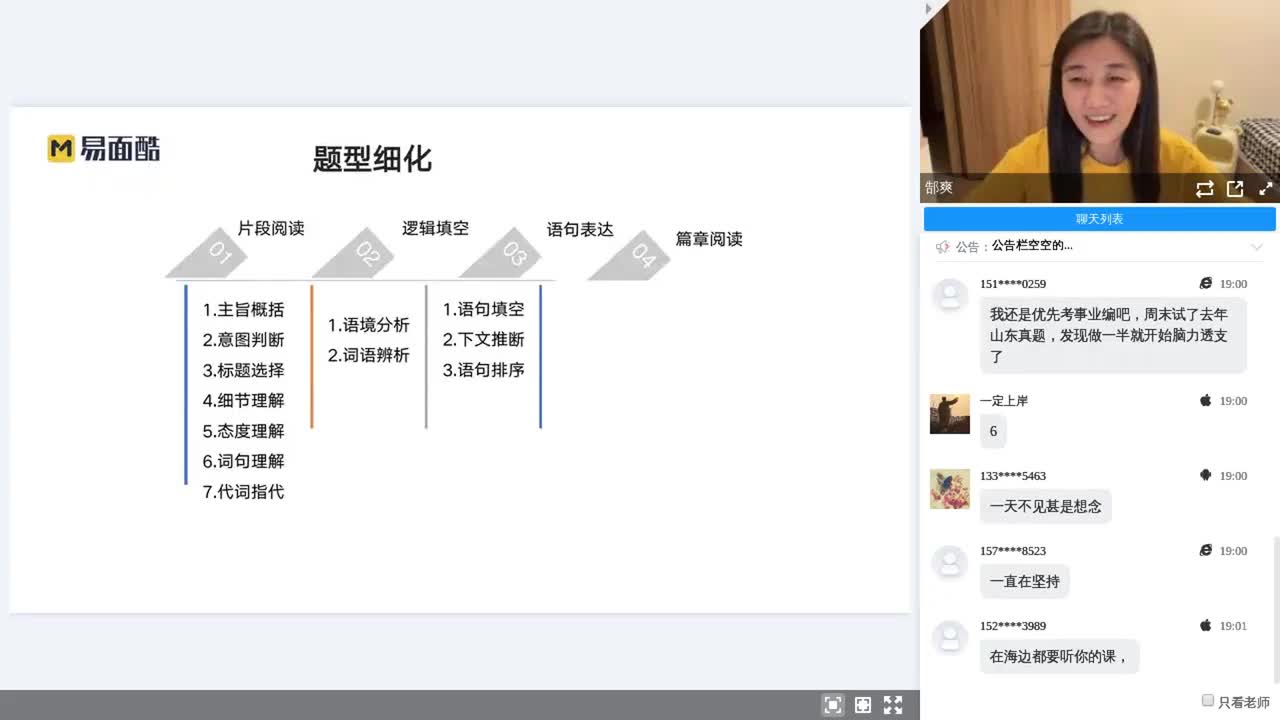This screenshot has width=1280, height=720.
Task: Click list item 6.词句理解
Action: pyautogui.click(x=243, y=461)
